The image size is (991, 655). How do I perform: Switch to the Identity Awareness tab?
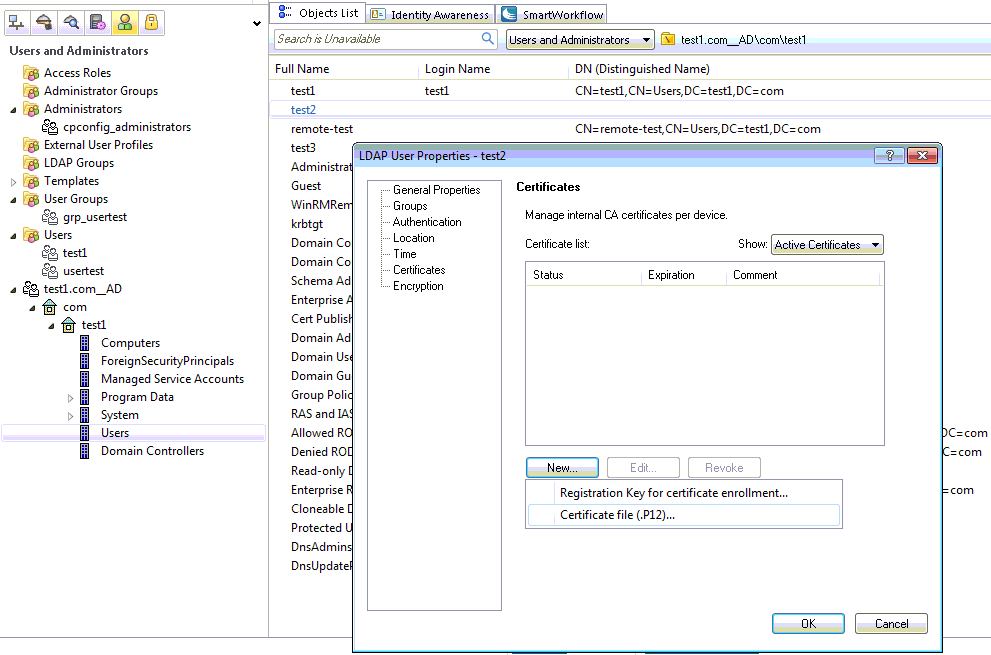point(430,14)
